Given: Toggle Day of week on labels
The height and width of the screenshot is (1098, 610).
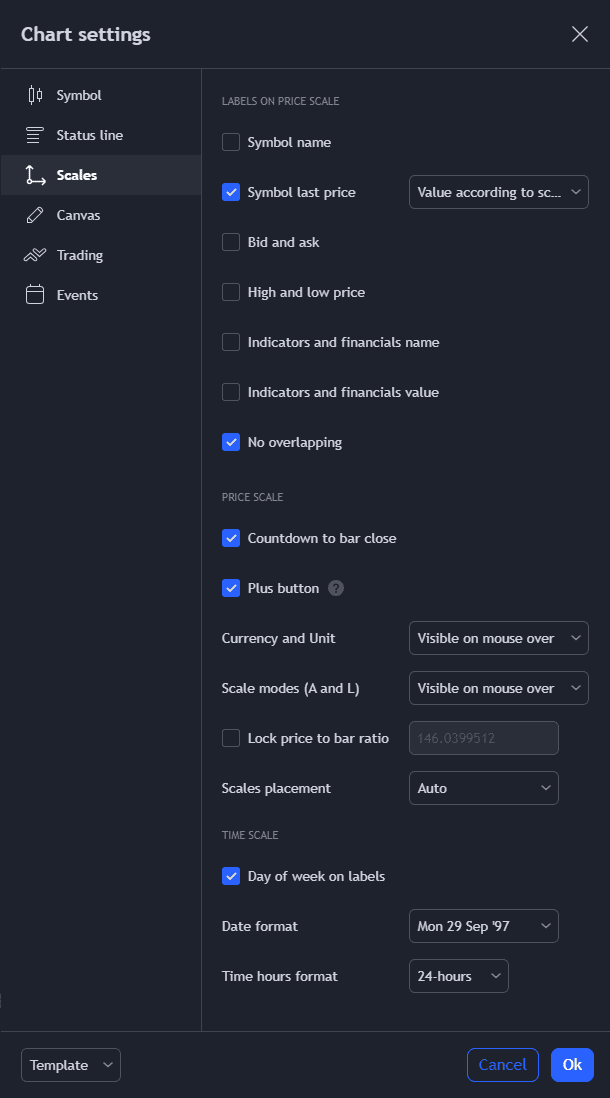Looking at the screenshot, I should tap(231, 876).
